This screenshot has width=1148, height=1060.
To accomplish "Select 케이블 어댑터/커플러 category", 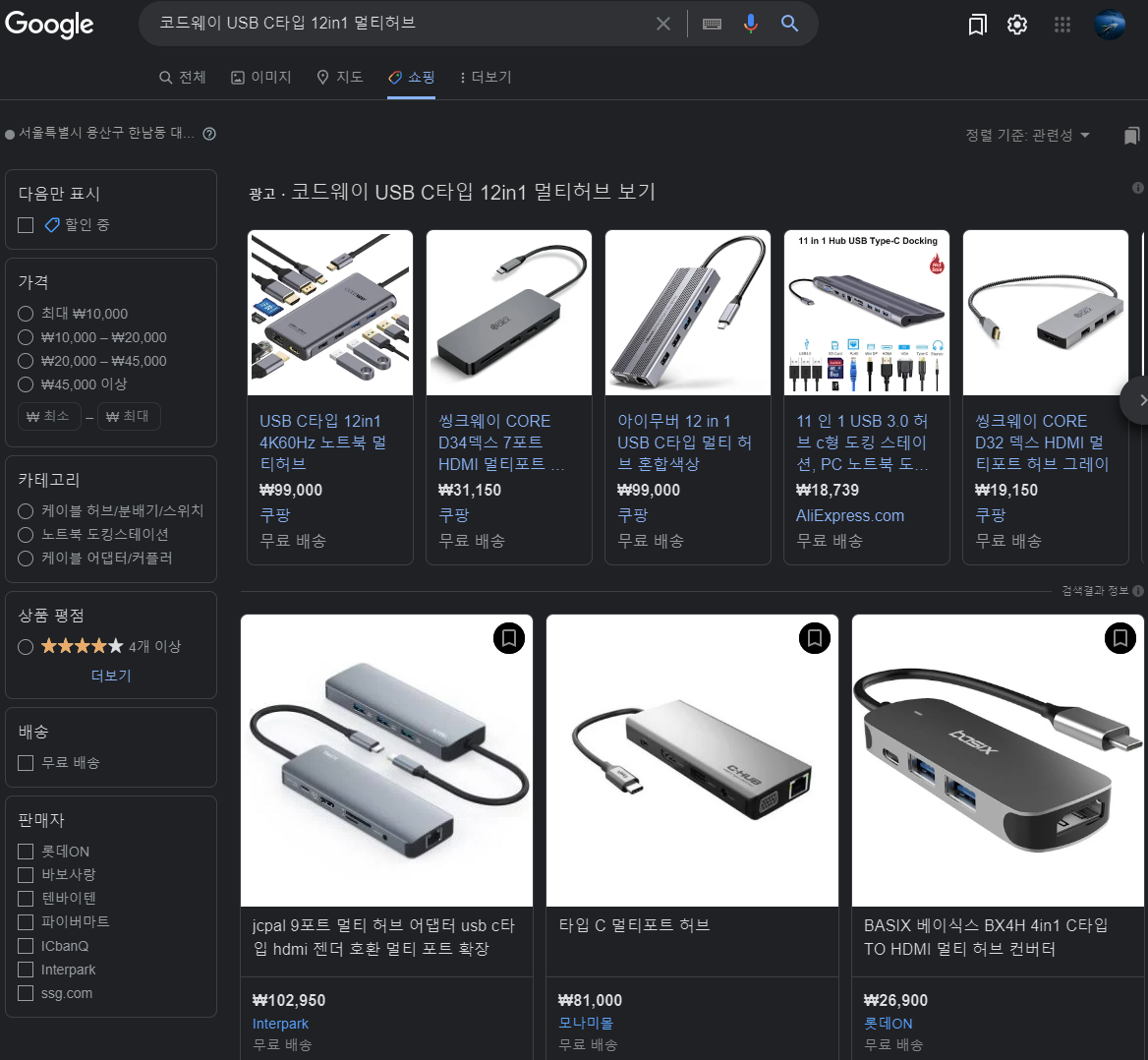I will [26, 559].
